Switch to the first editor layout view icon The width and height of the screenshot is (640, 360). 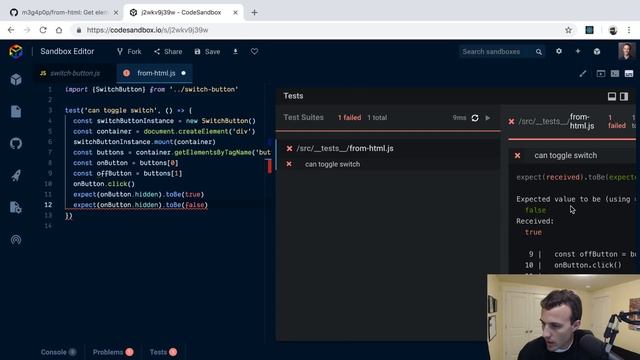600,73
